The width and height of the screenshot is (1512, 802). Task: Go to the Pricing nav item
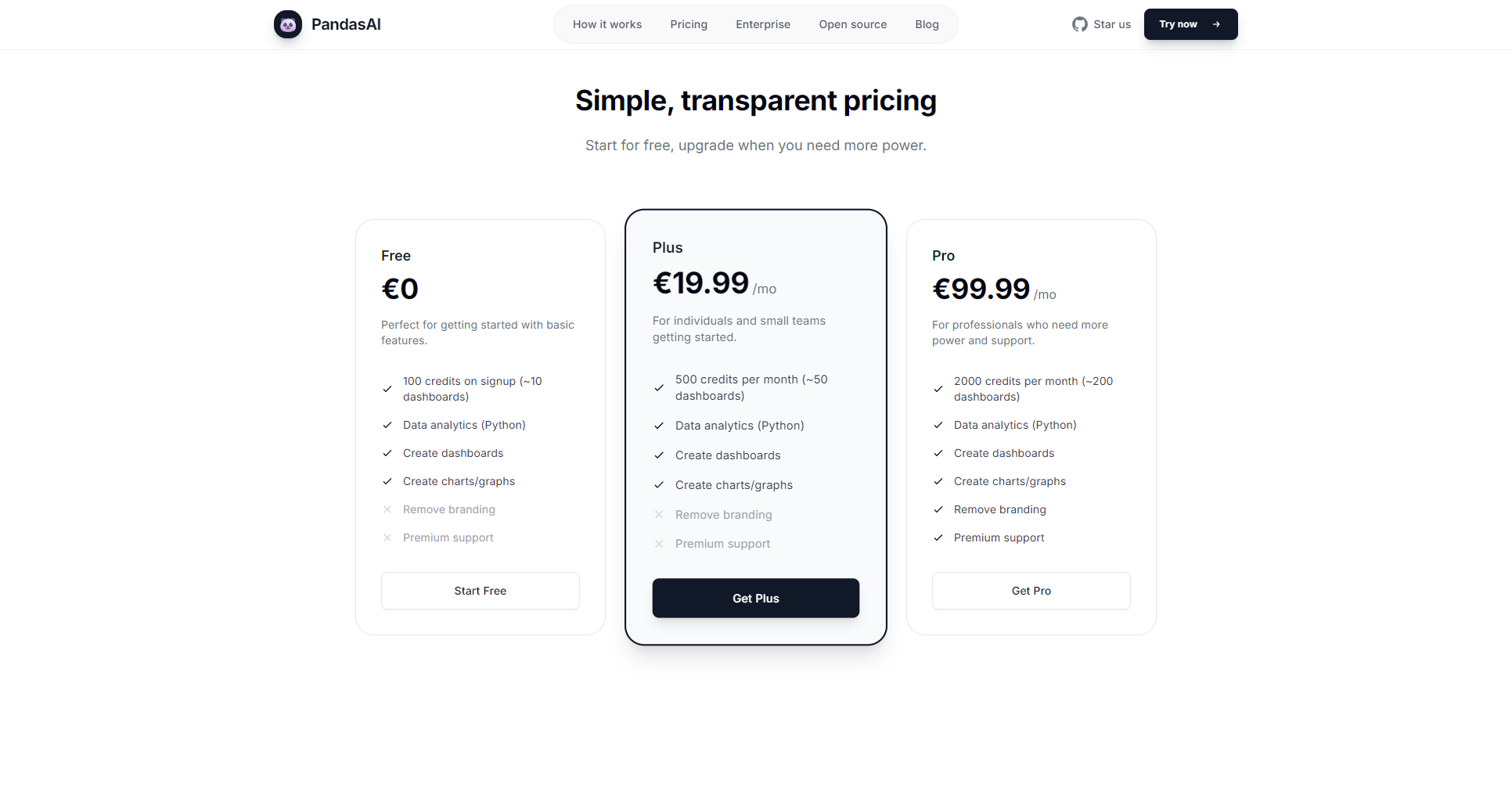click(689, 24)
